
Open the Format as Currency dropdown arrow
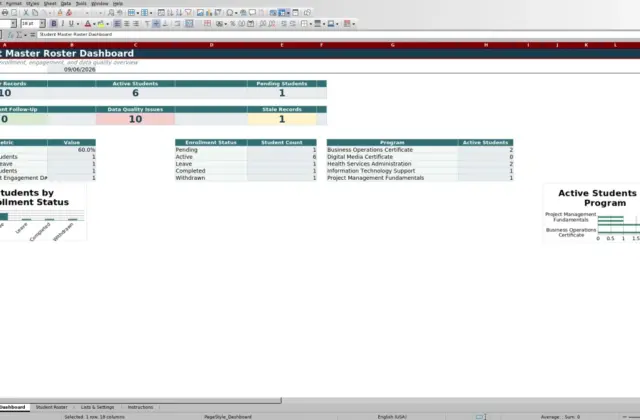point(226,24)
